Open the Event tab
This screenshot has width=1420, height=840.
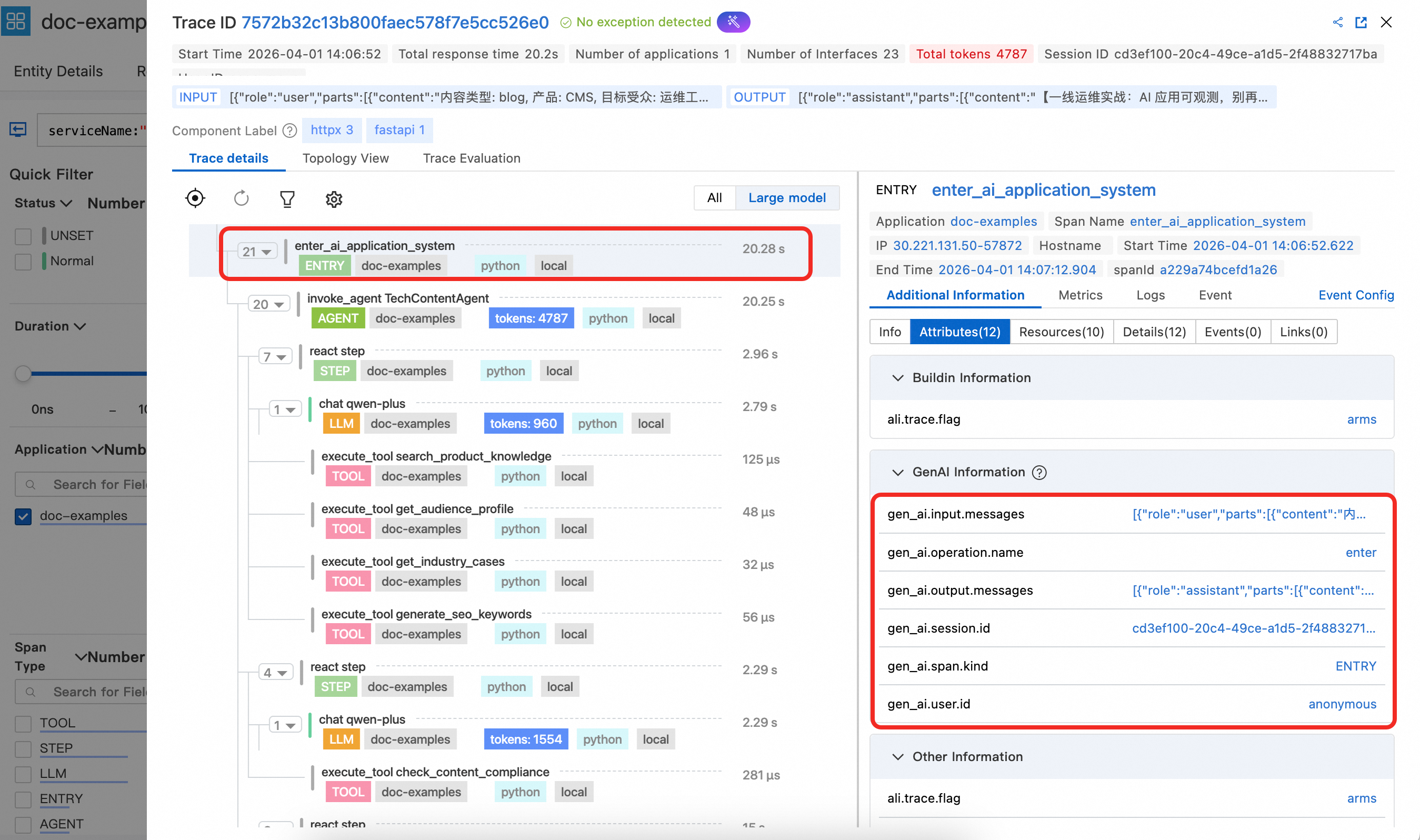coord(1215,295)
